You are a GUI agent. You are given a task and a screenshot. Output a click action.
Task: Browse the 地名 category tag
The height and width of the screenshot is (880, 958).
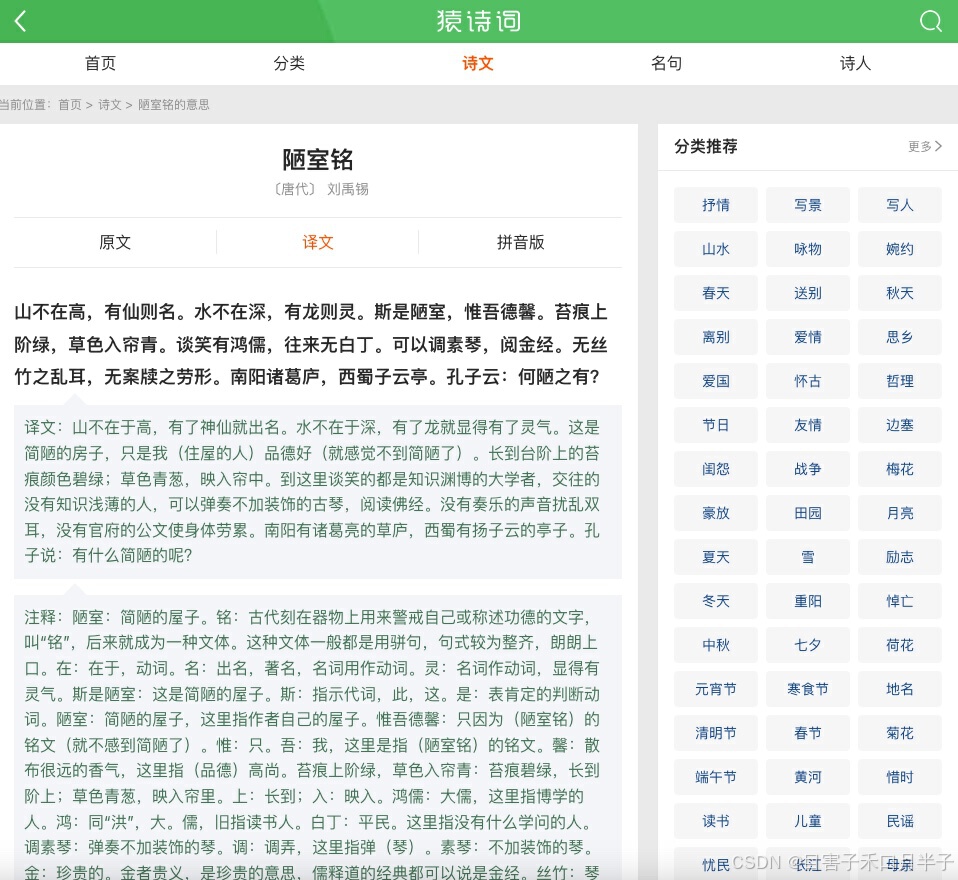click(x=900, y=689)
